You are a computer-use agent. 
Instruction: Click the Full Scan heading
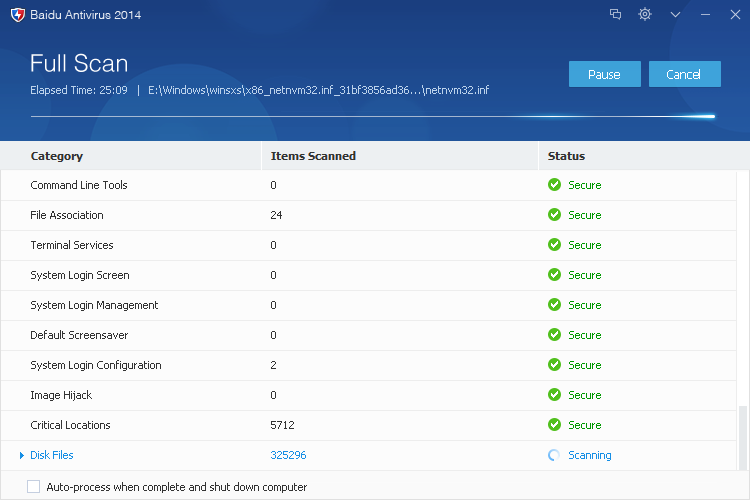click(x=79, y=63)
